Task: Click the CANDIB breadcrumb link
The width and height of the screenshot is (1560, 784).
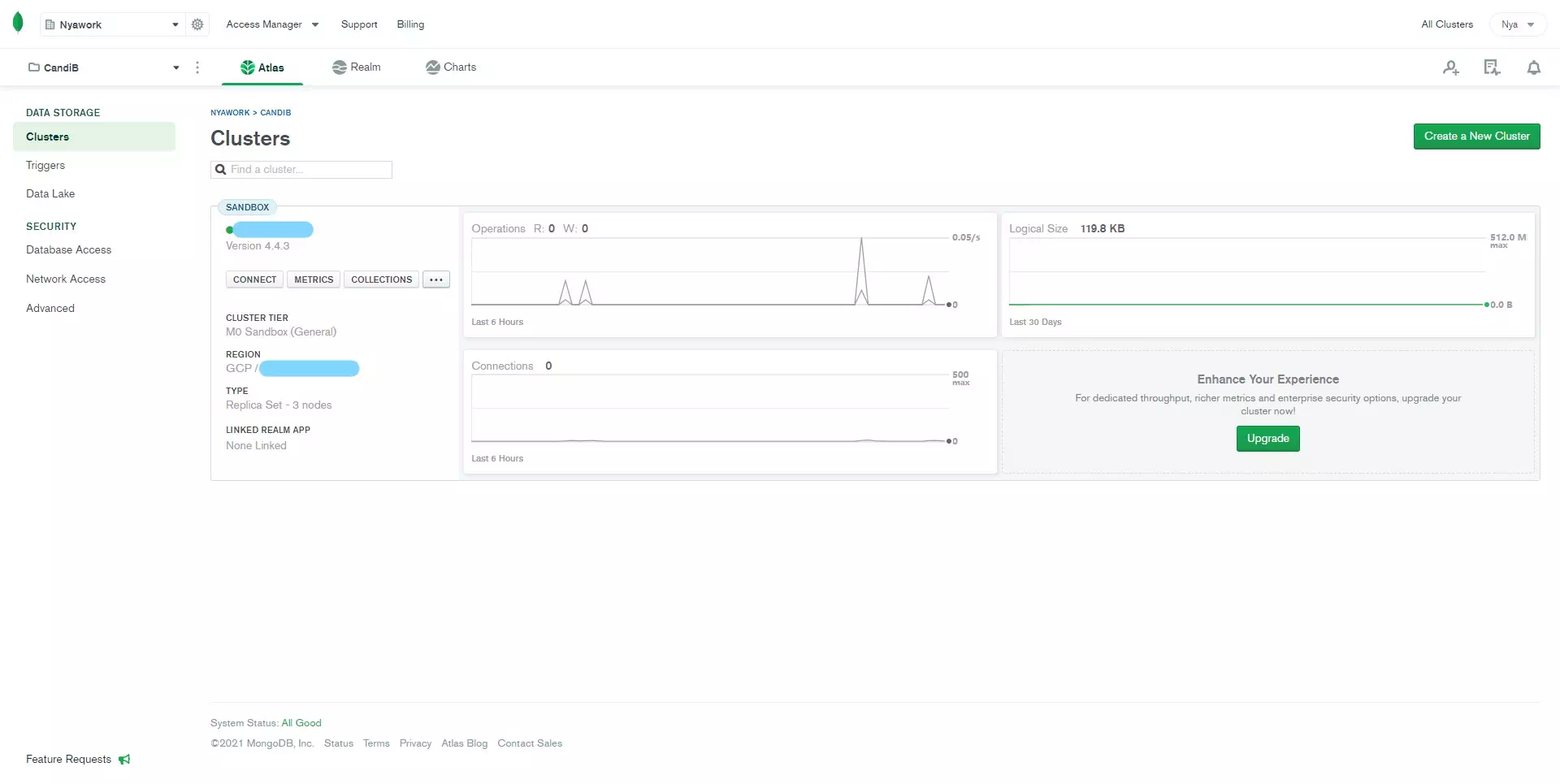Action: coord(275,113)
